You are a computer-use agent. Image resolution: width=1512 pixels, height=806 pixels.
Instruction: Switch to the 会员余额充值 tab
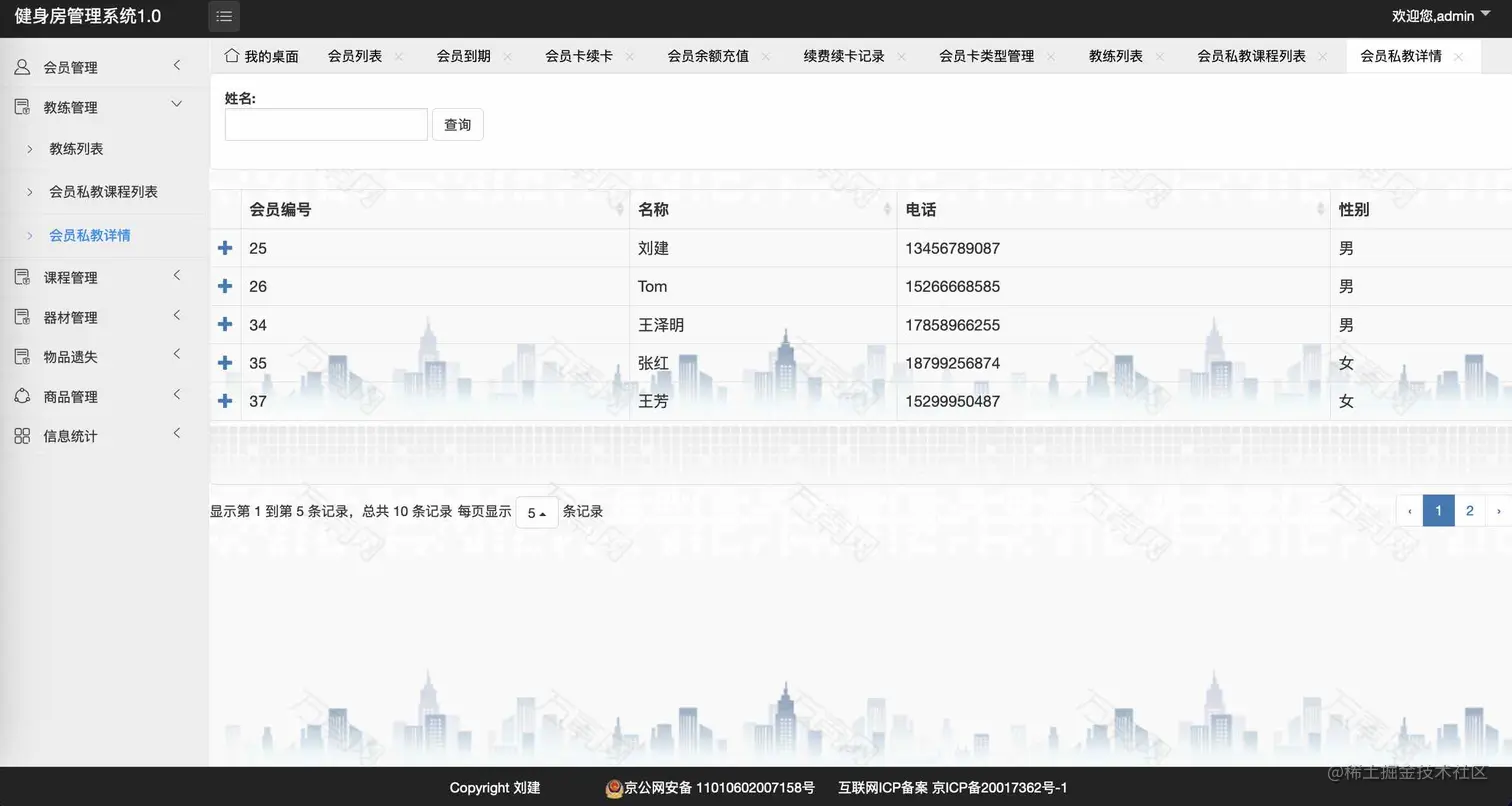tap(708, 56)
